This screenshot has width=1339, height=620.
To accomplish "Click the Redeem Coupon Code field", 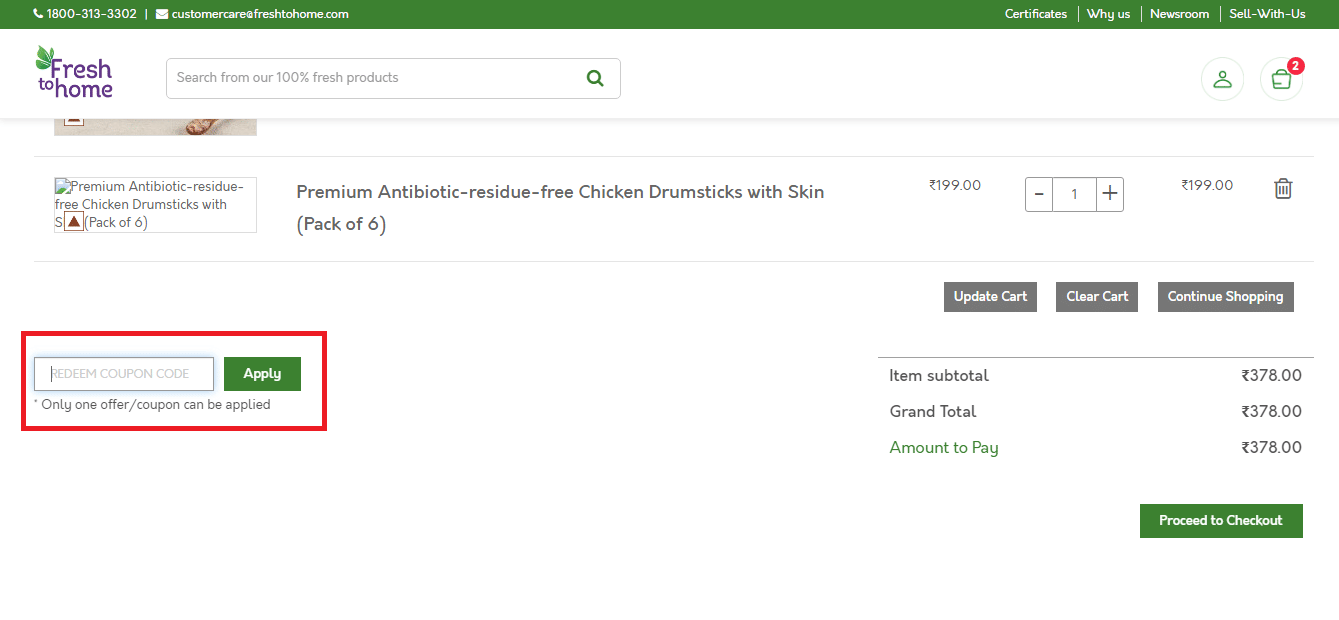I will pos(125,374).
